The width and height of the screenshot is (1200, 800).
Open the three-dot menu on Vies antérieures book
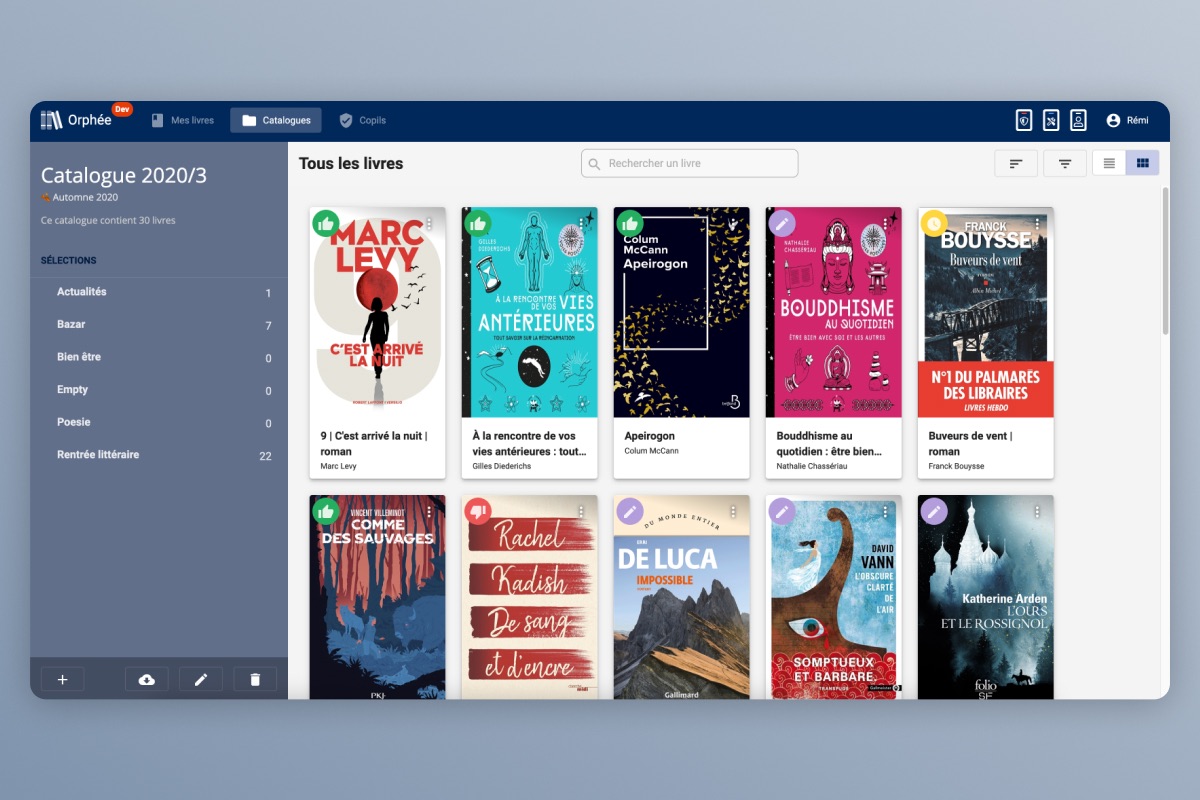[x=581, y=224]
